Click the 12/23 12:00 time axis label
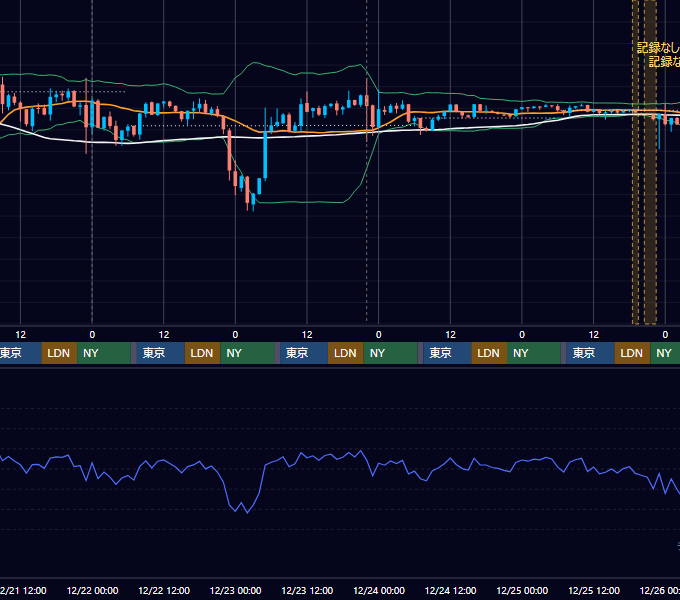 tap(307, 590)
